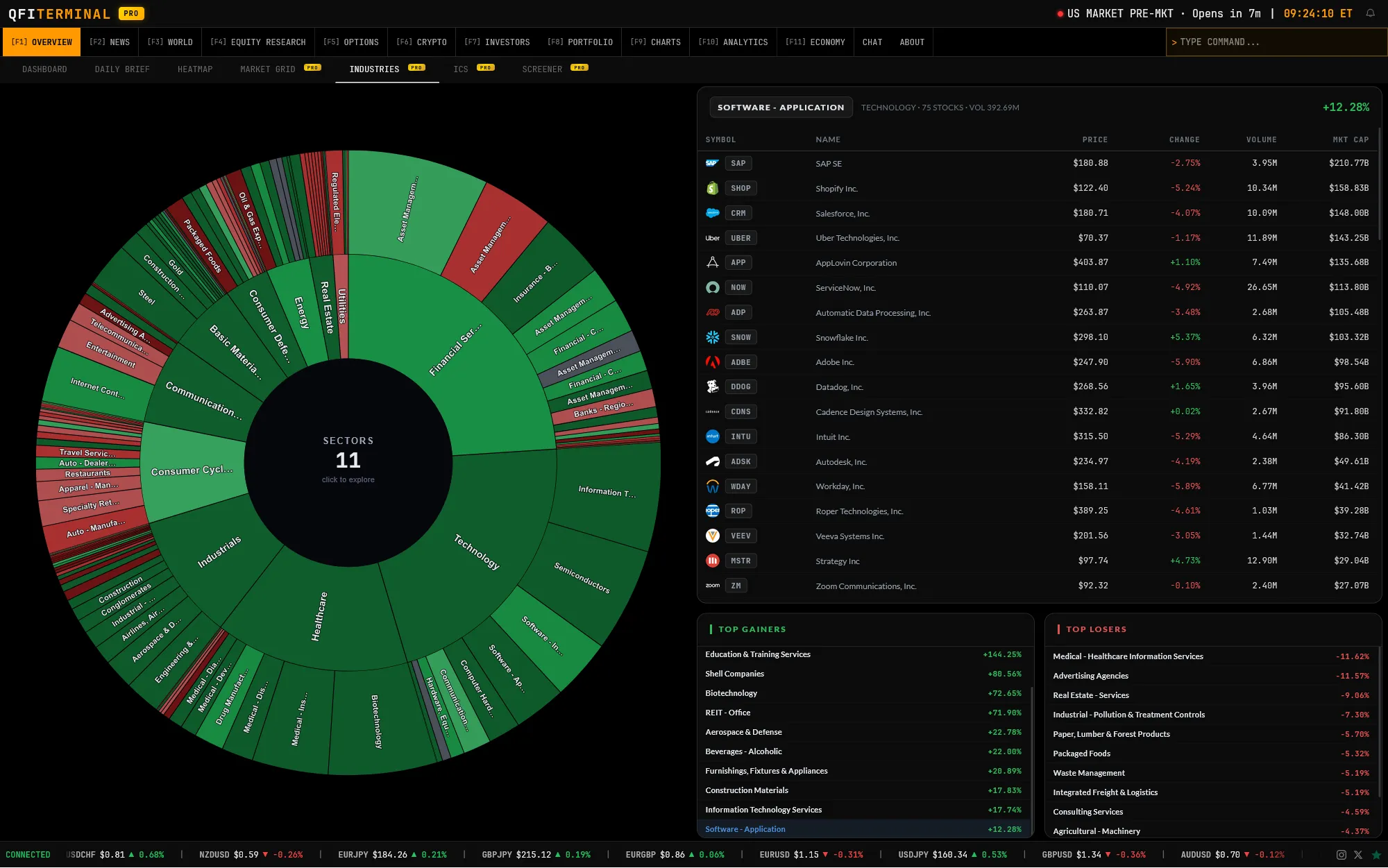Select the Semiconductors industry segment
This screenshot has height=868, width=1388.
coord(582,578)
